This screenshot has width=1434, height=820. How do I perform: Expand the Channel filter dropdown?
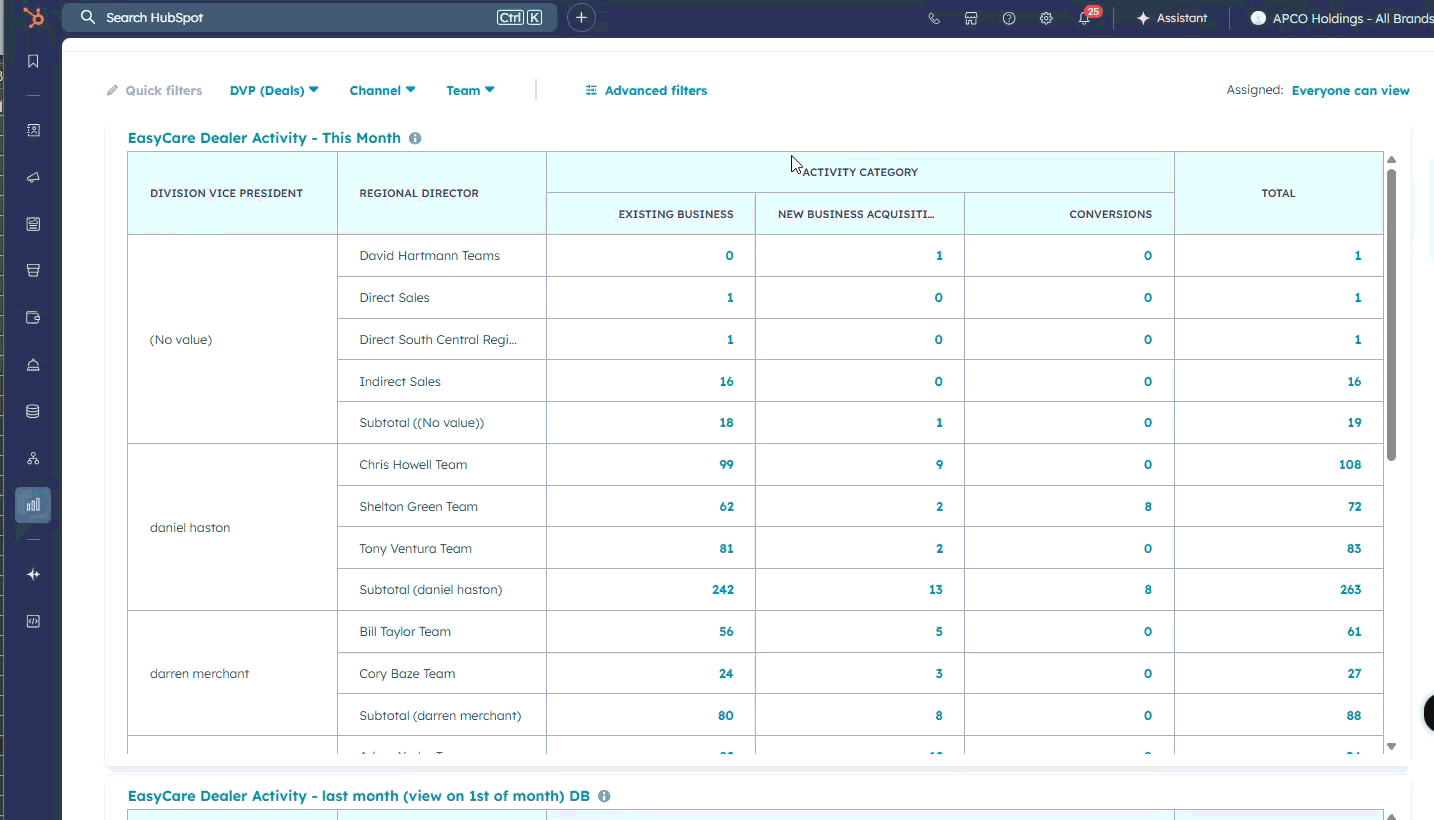(x=382, y=90)
